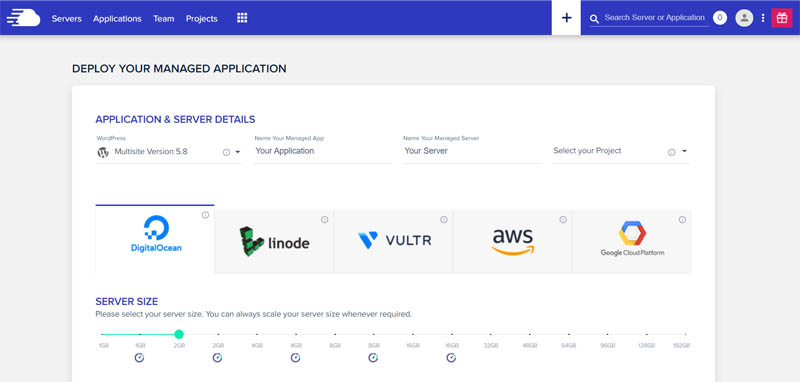Set server size slider to 96GB
This screenshot has width=800, height=382.
click(608, 335)
